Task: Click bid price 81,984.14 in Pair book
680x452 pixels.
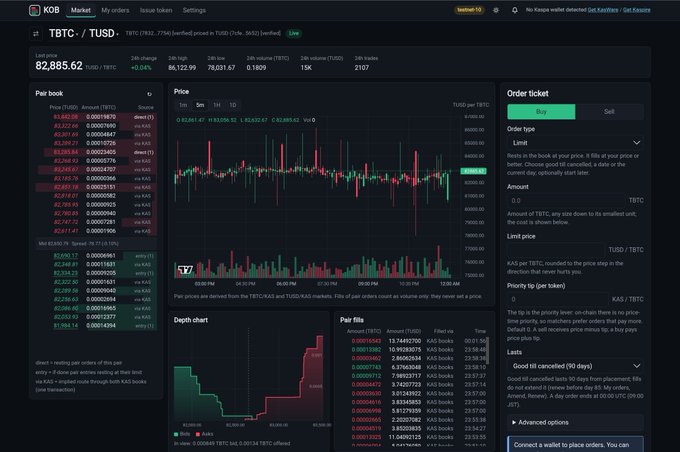Action: pyautogui.click(x=65, y=326)
